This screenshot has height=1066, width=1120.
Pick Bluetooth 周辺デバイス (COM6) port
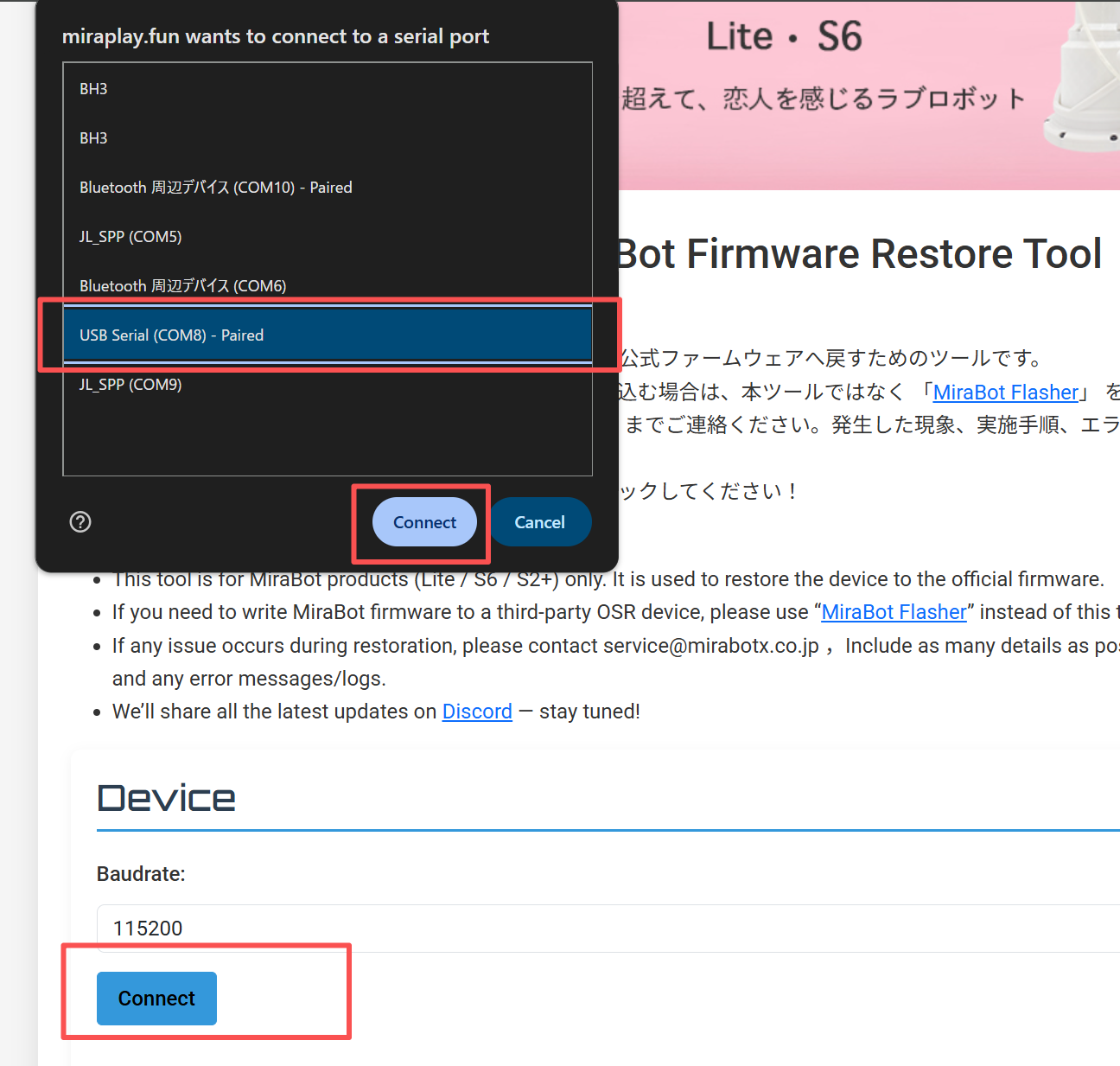pos(182,286)
